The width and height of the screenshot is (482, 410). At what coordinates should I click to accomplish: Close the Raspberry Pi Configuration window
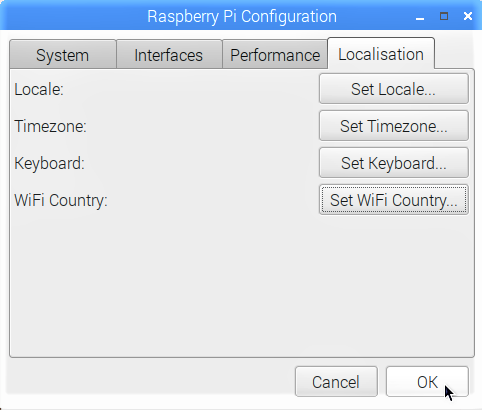[468, 16]
